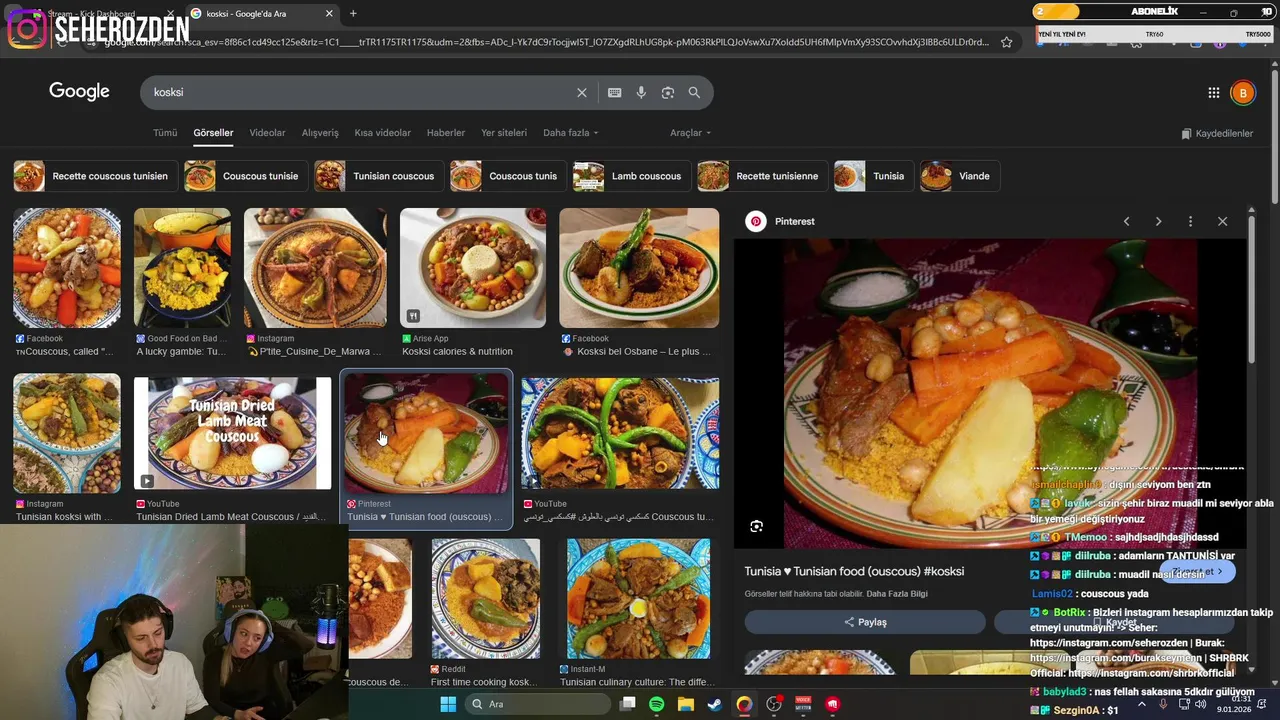The height and width of the screenshot is (720, 1280).
Task: Open the 'Kısa videolar' tab
Action: point(382,133)
